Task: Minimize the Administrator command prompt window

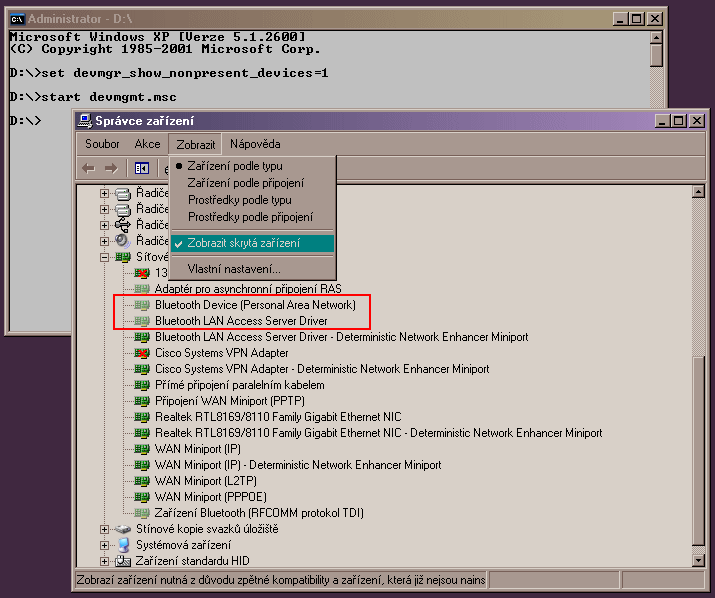Action: pyautogui.click(x=620, y=19)
